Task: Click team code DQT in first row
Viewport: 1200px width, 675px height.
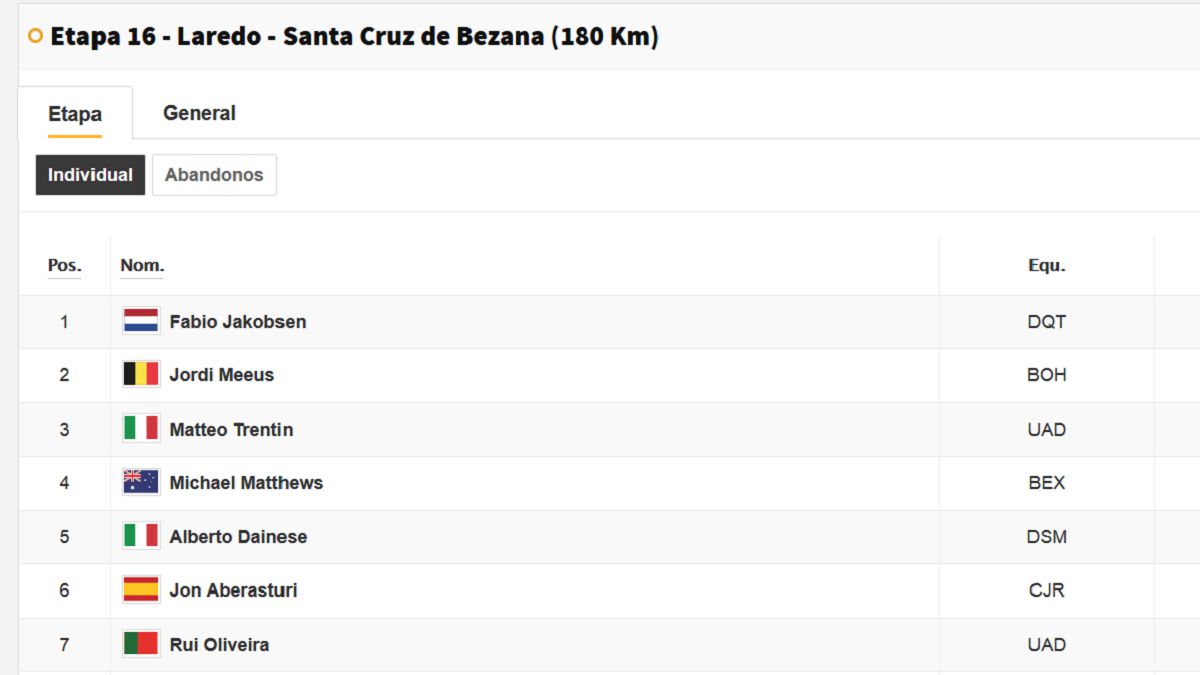Action: coord(1047,322)
